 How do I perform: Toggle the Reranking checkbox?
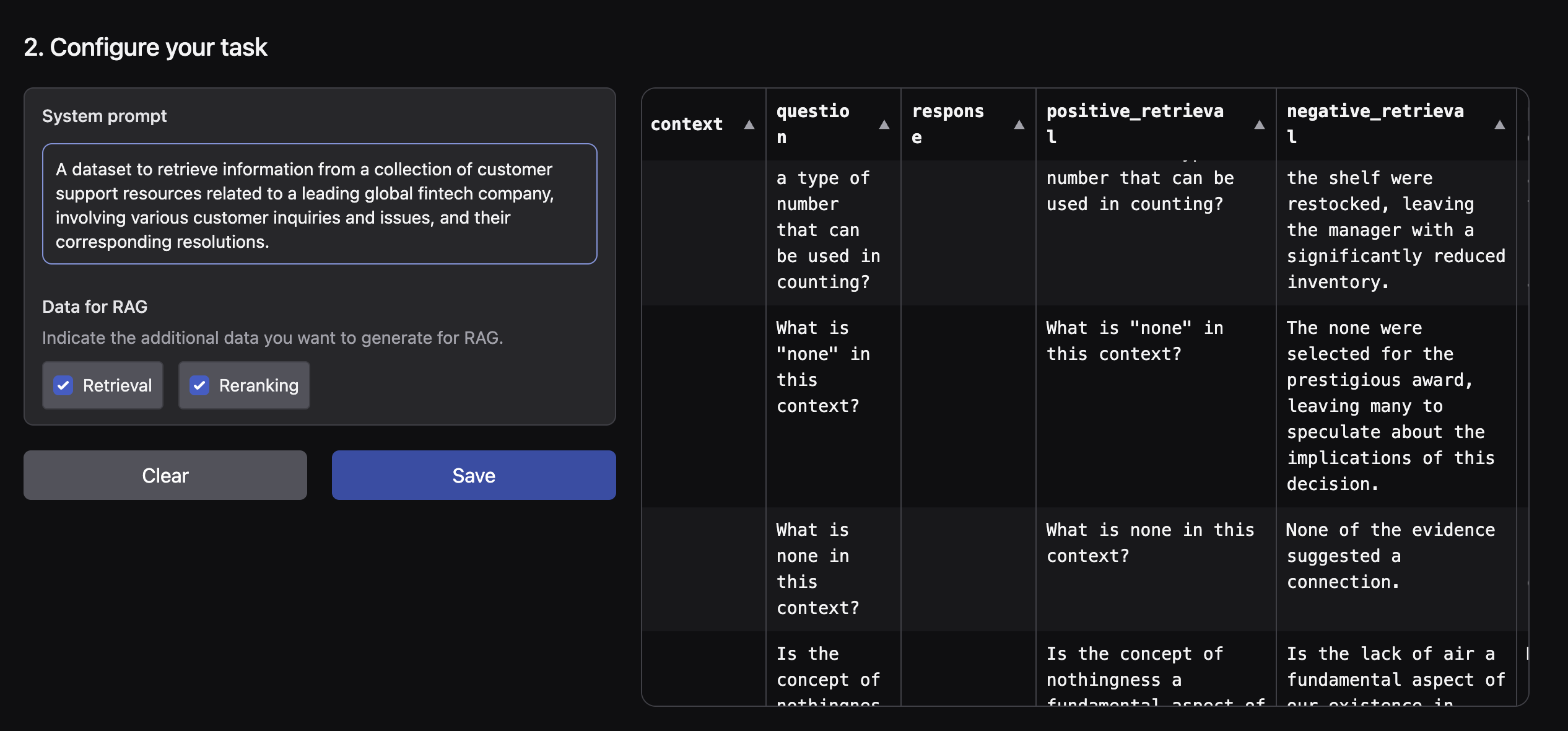tap(199, 385)
